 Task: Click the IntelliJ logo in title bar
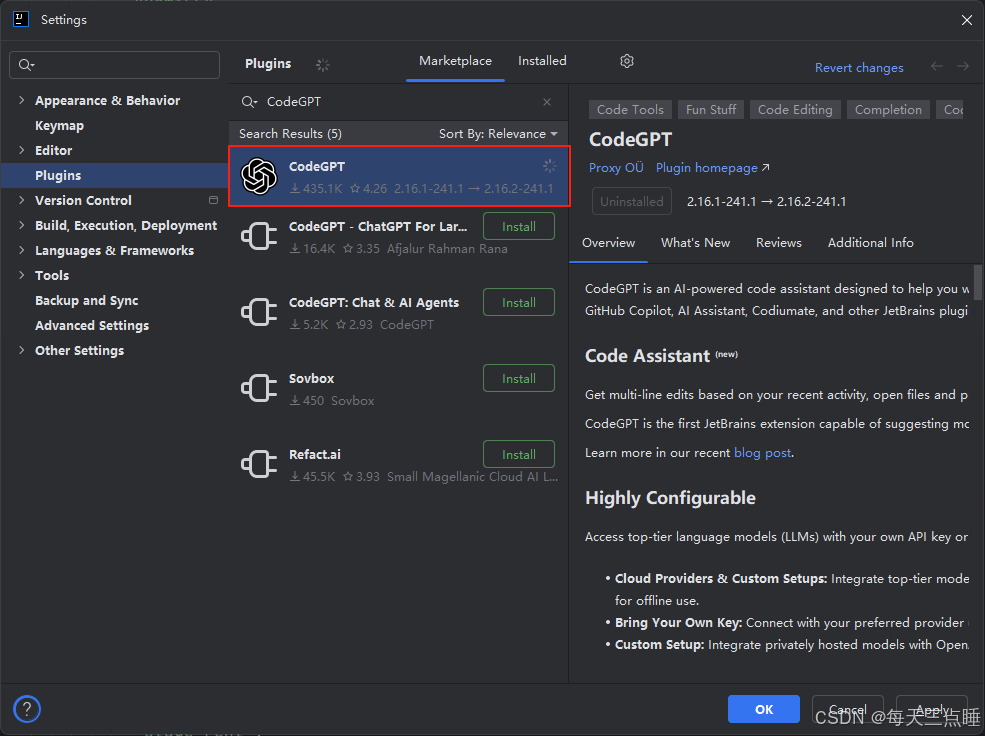pos(21,19)
